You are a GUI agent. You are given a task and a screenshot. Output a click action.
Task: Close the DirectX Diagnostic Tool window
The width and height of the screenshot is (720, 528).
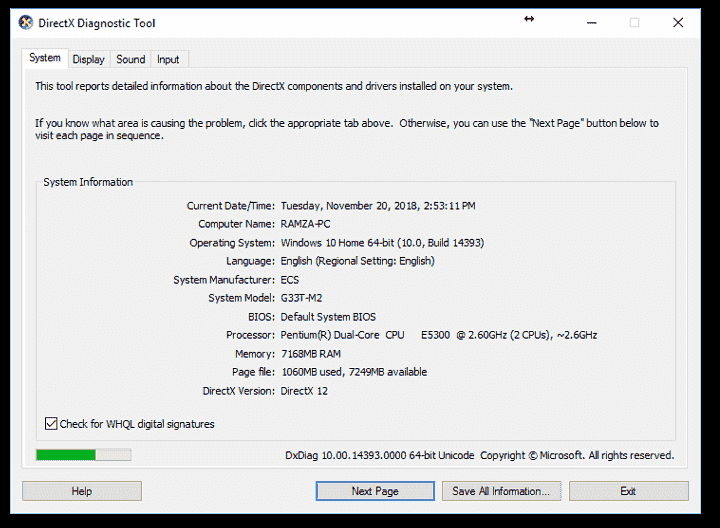coord(678,22)
